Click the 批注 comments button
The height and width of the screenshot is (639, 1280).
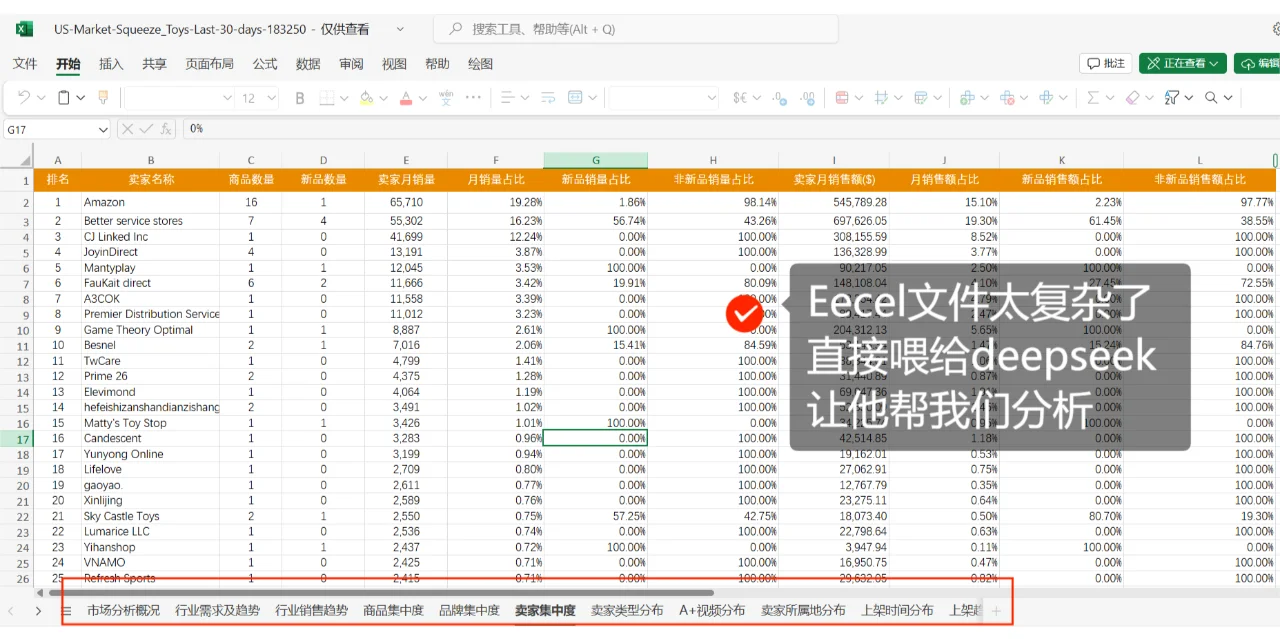pos(1106,63)
